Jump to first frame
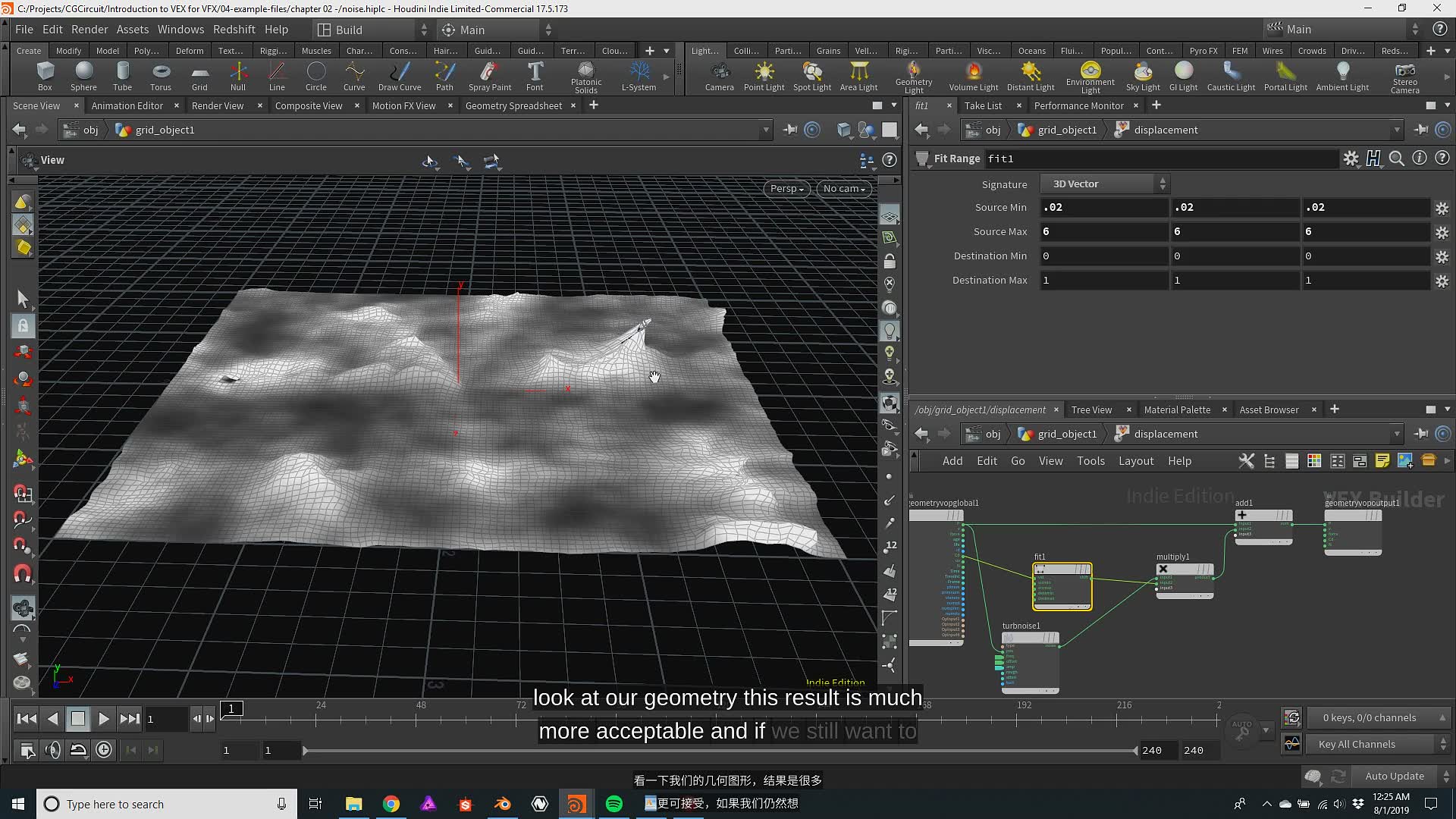The width and height of the screenshot is (1456, 819). (x=27, y=718)
